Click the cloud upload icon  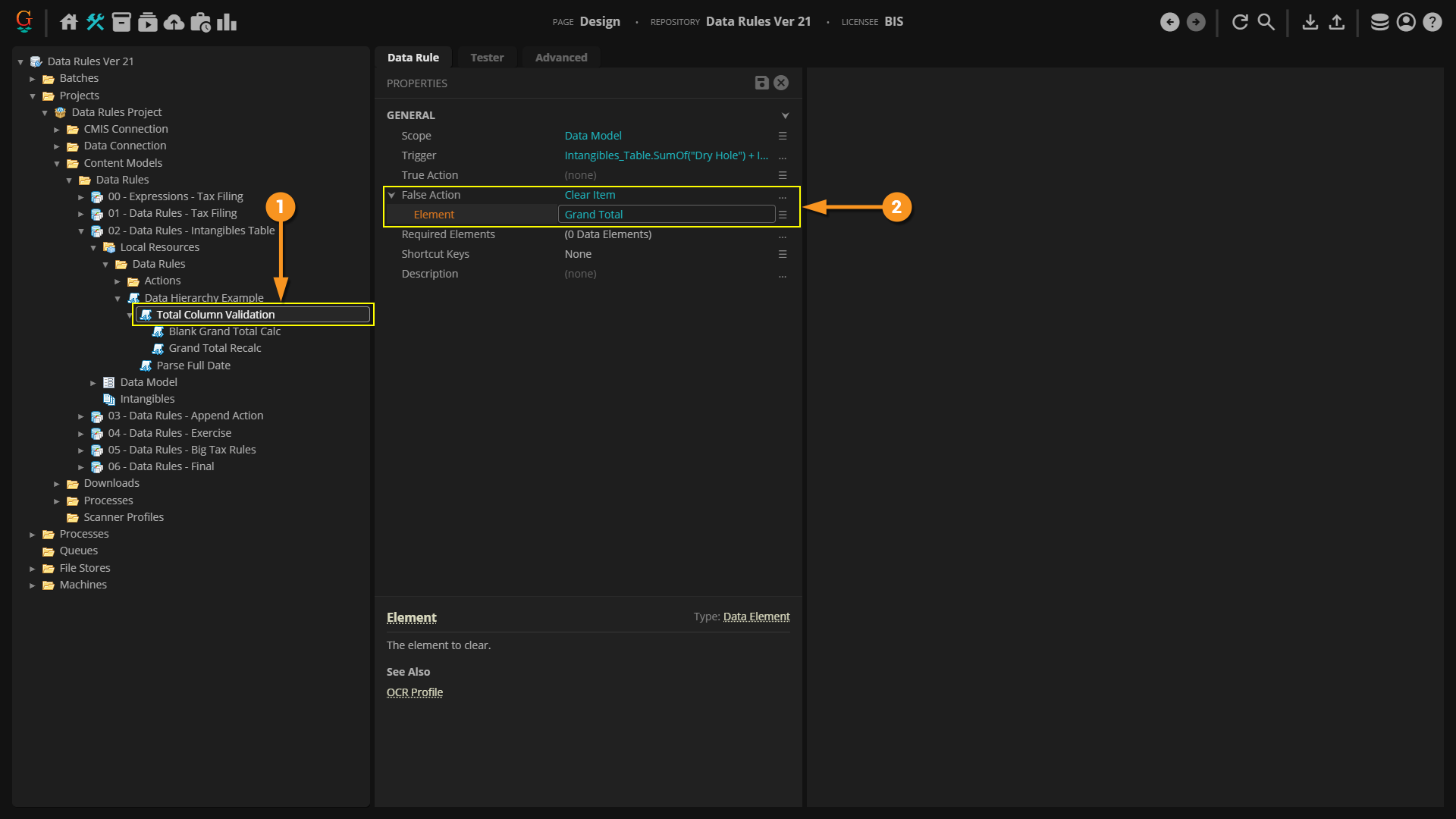tap(174, 22)
